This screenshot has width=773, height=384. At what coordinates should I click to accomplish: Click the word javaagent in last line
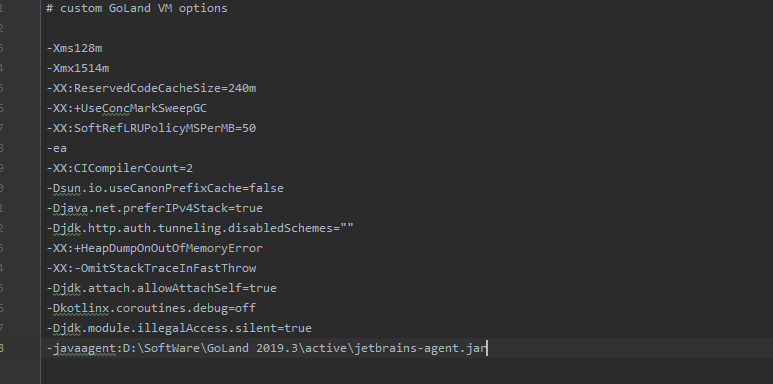tap(84, 348)
